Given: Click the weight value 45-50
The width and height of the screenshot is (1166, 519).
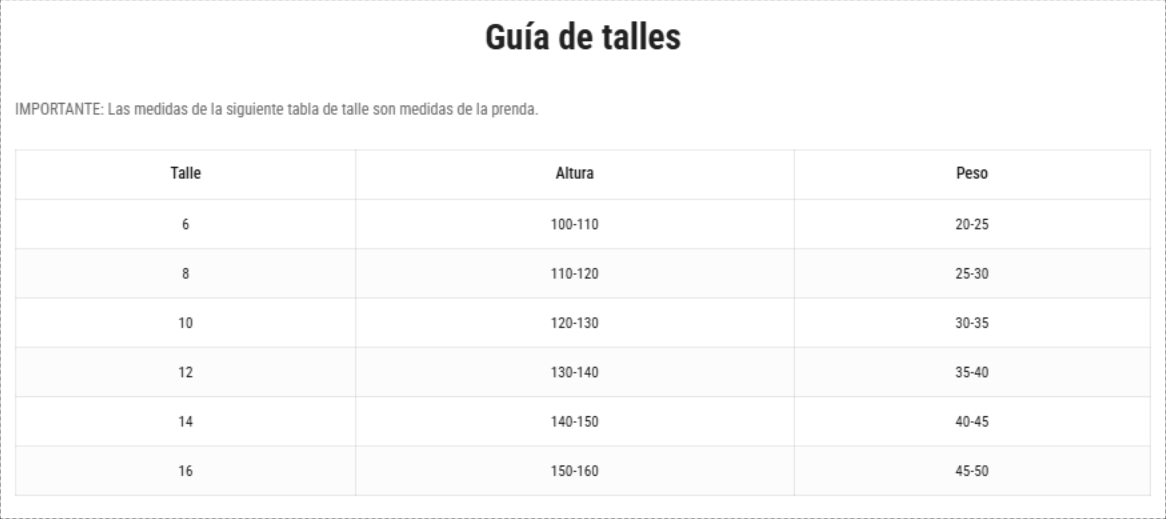Looking at the screenshot, I should [x=972, y=471].
